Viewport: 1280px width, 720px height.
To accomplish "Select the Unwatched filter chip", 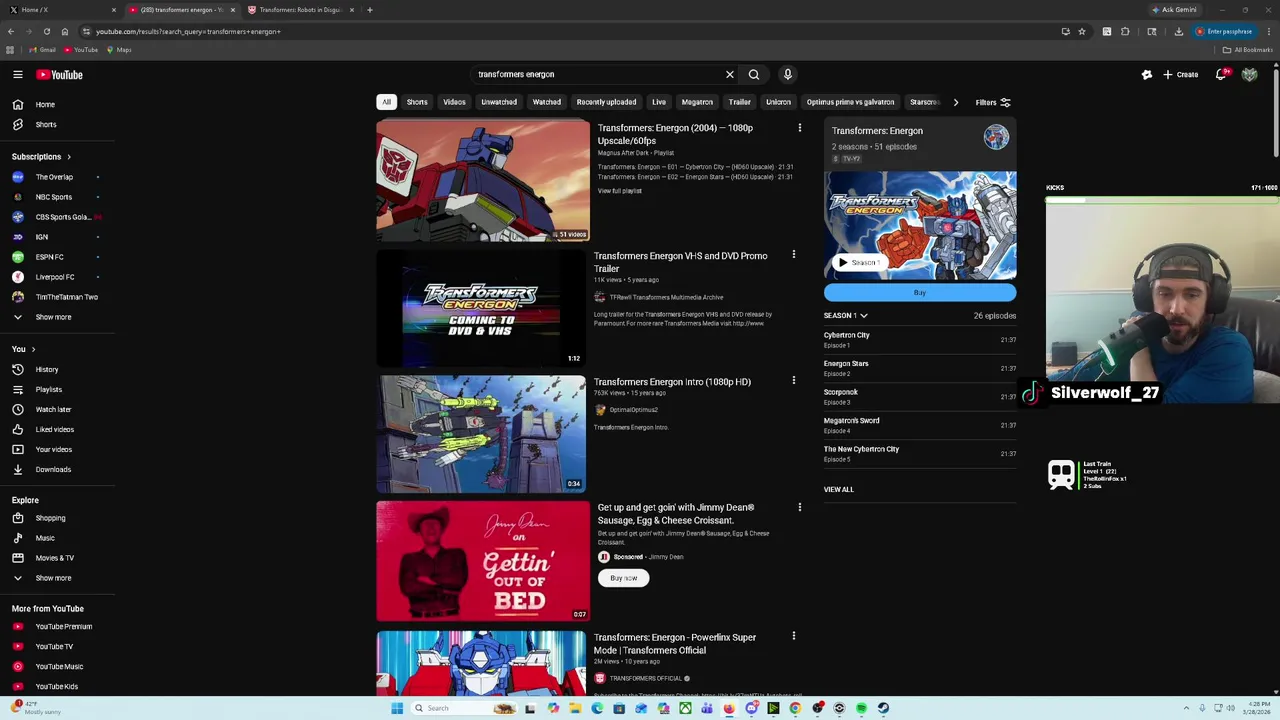I will [x=499, y=102].
